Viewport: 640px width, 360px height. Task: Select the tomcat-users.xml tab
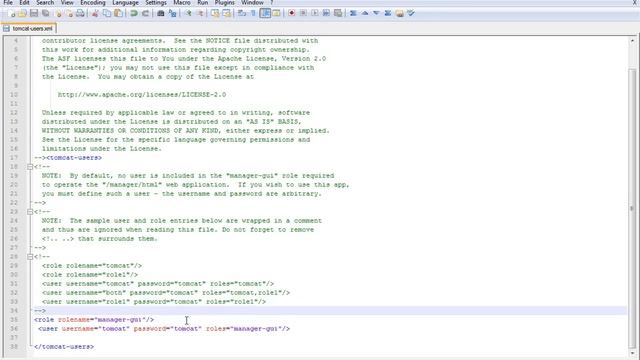point(29,29)
